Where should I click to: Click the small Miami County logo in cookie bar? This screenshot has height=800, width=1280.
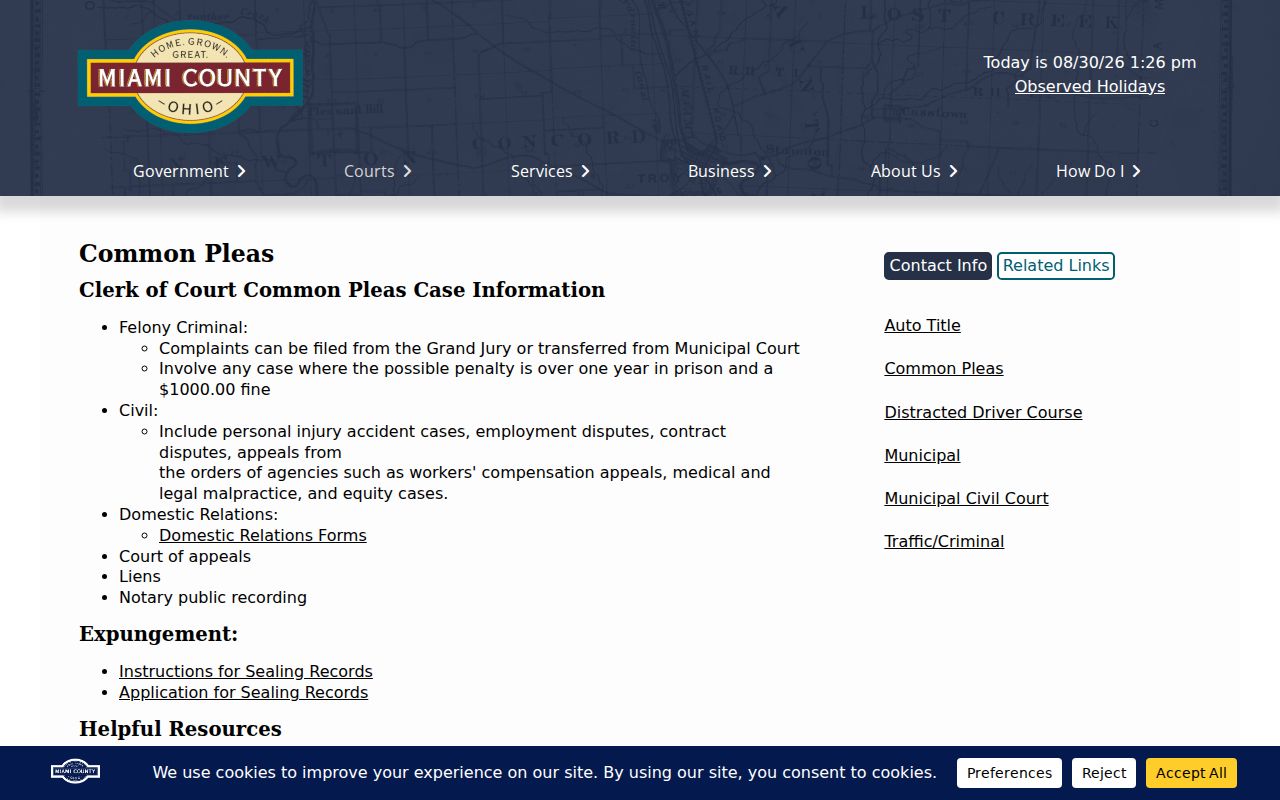click(76, 771)
